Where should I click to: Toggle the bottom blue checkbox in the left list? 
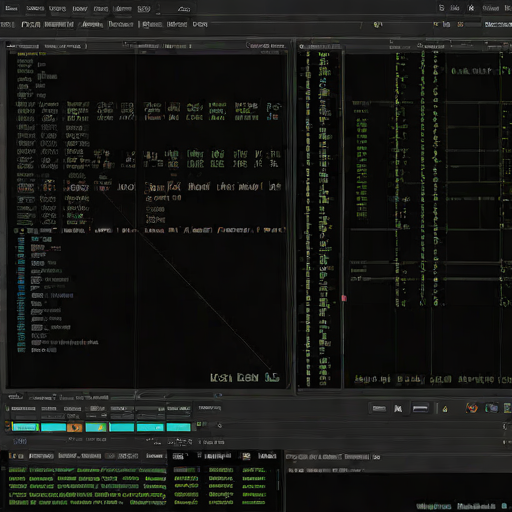tap(21, 350)
